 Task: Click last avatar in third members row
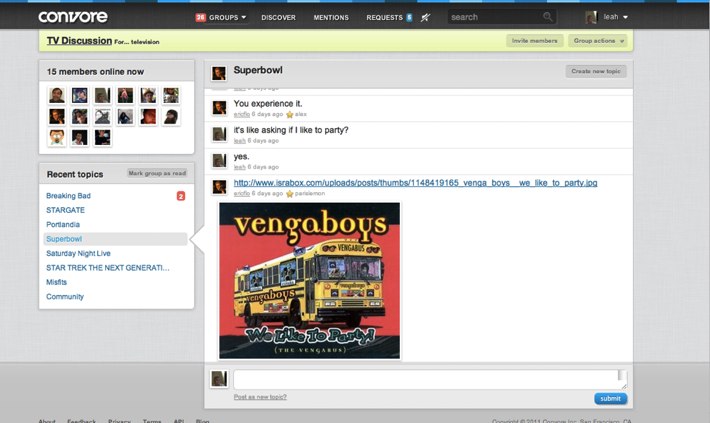click(103, 137)
